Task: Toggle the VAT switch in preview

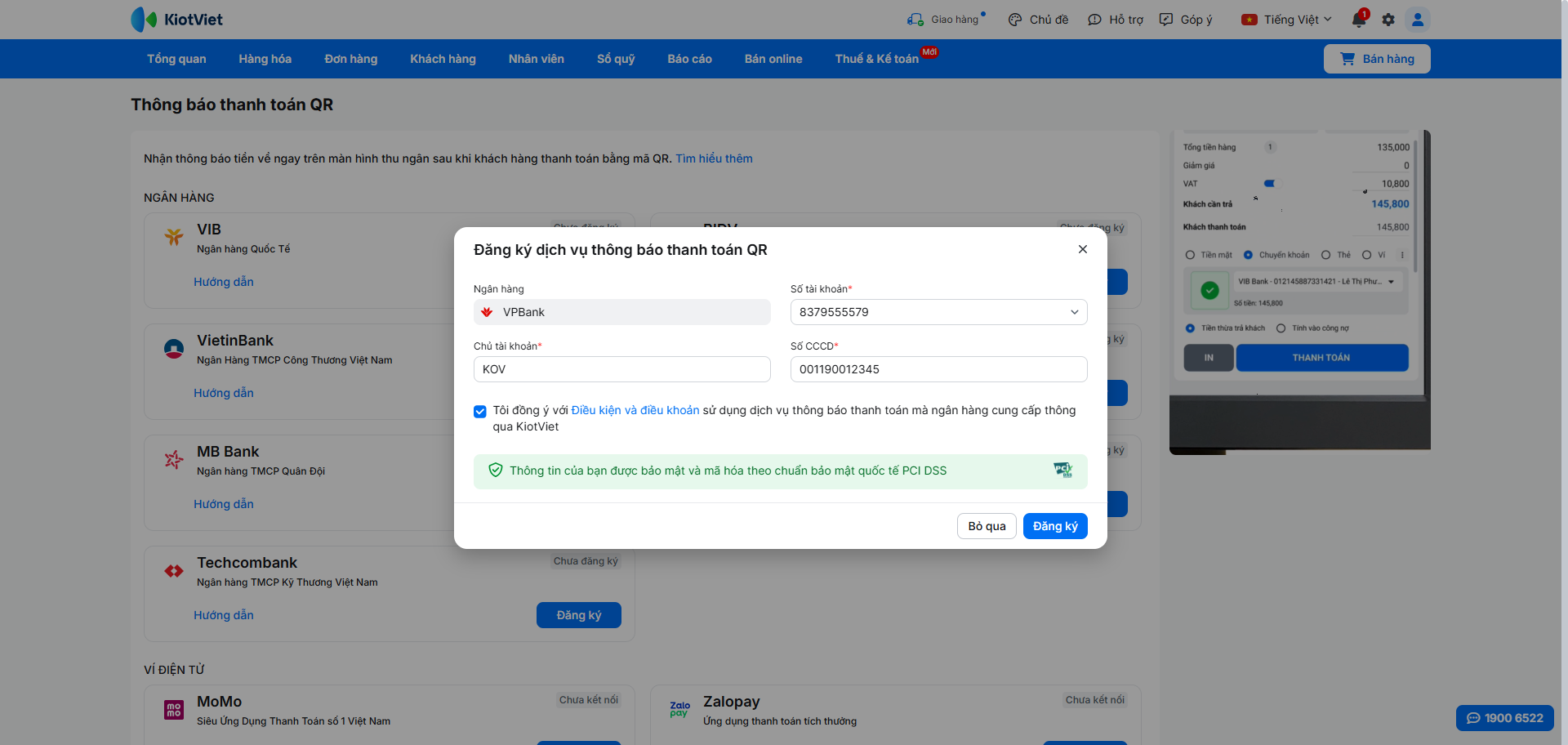Action: (1270, 184)
